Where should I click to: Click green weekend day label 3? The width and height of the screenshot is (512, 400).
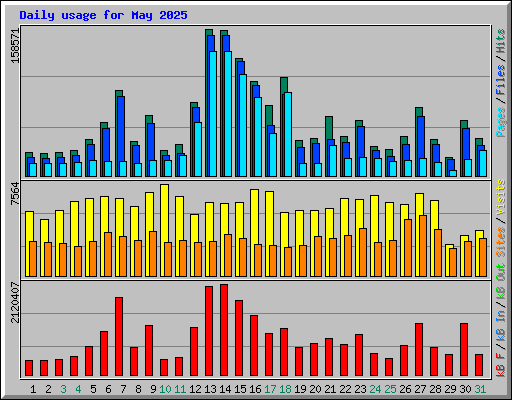click(63, 389)
